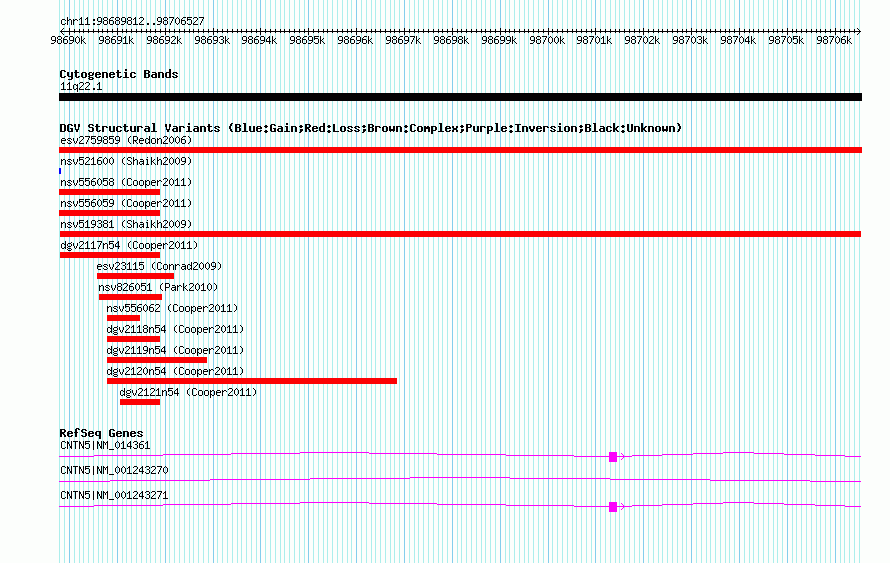
Task: Select the esv2759859 (Redon2006) variant label
Action: (126, 140)
